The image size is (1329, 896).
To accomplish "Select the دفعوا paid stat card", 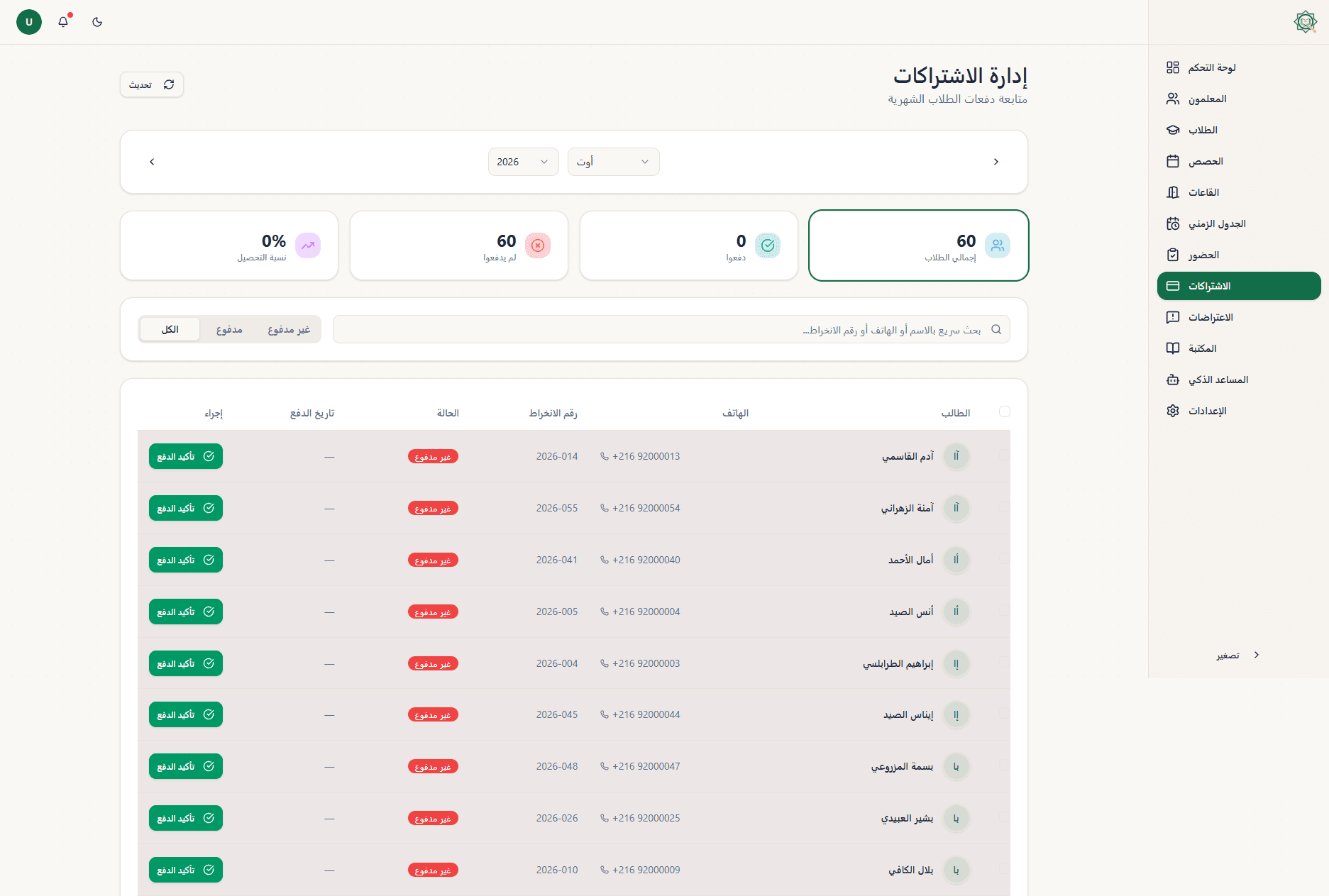I will [689, 245].
